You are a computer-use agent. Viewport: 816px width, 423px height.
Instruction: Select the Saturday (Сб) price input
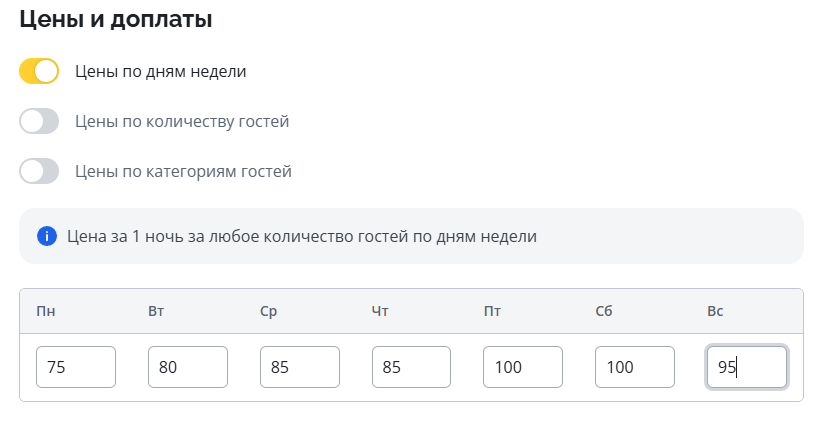coord(635,367)
